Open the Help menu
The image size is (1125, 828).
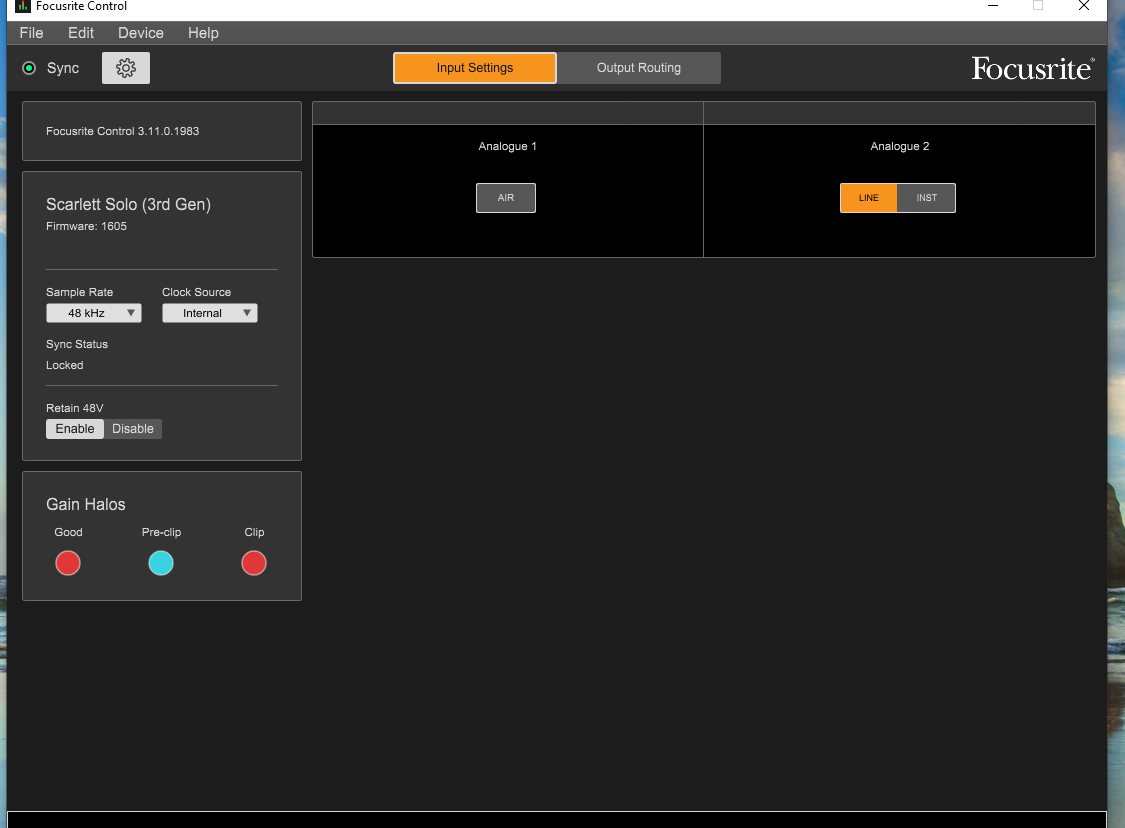[x=203, y=33]
